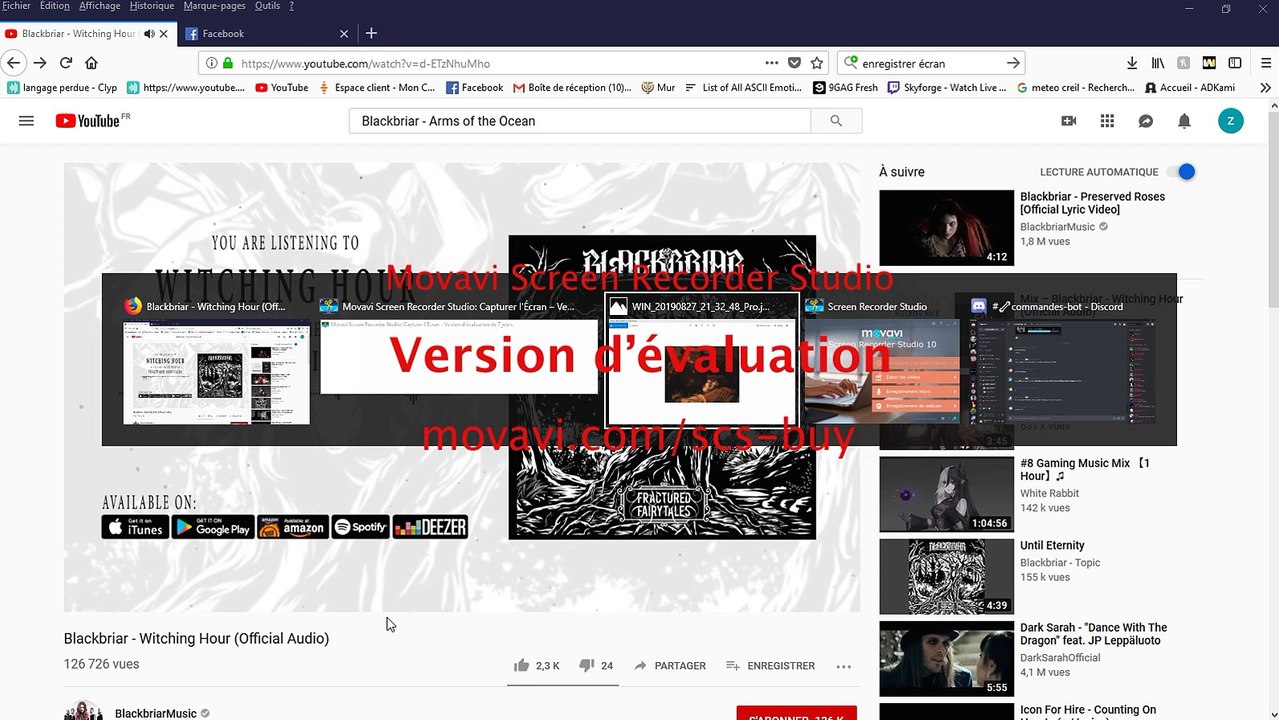
Task: Open Preserved Roses lyric video thumbnail
Action: 946,228
